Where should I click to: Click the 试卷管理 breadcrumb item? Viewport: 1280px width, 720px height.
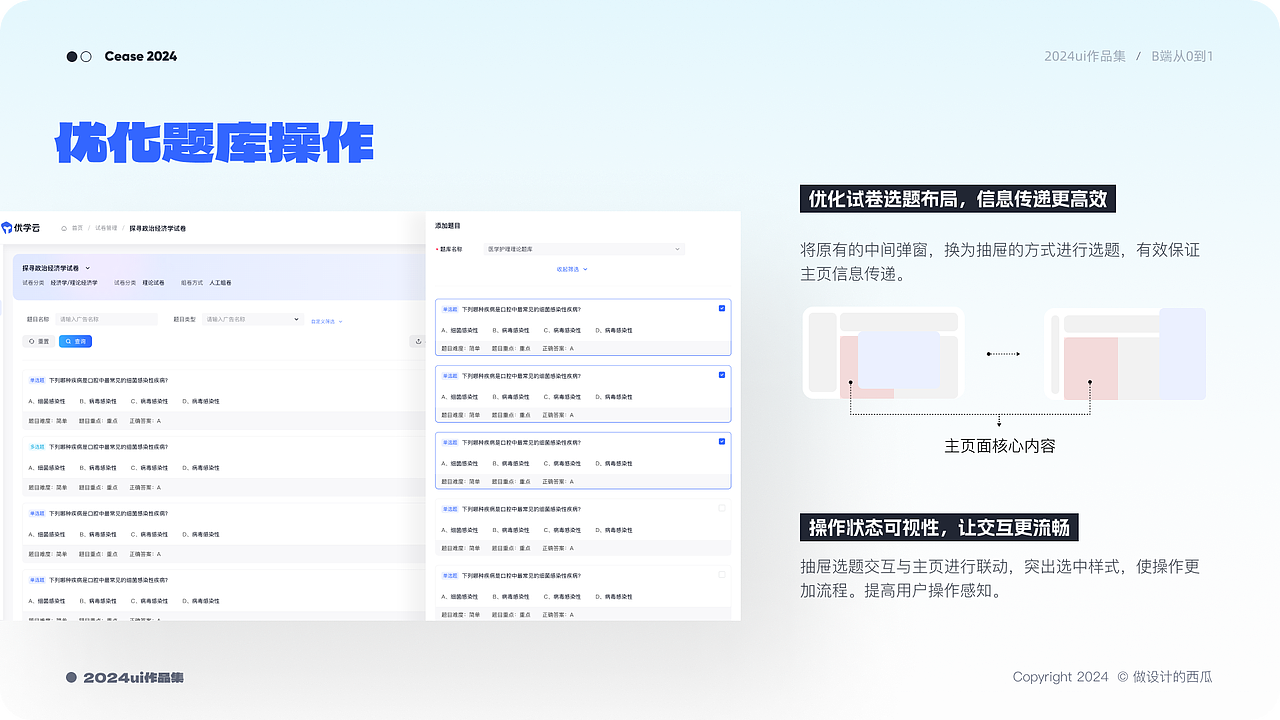point(106,227)
